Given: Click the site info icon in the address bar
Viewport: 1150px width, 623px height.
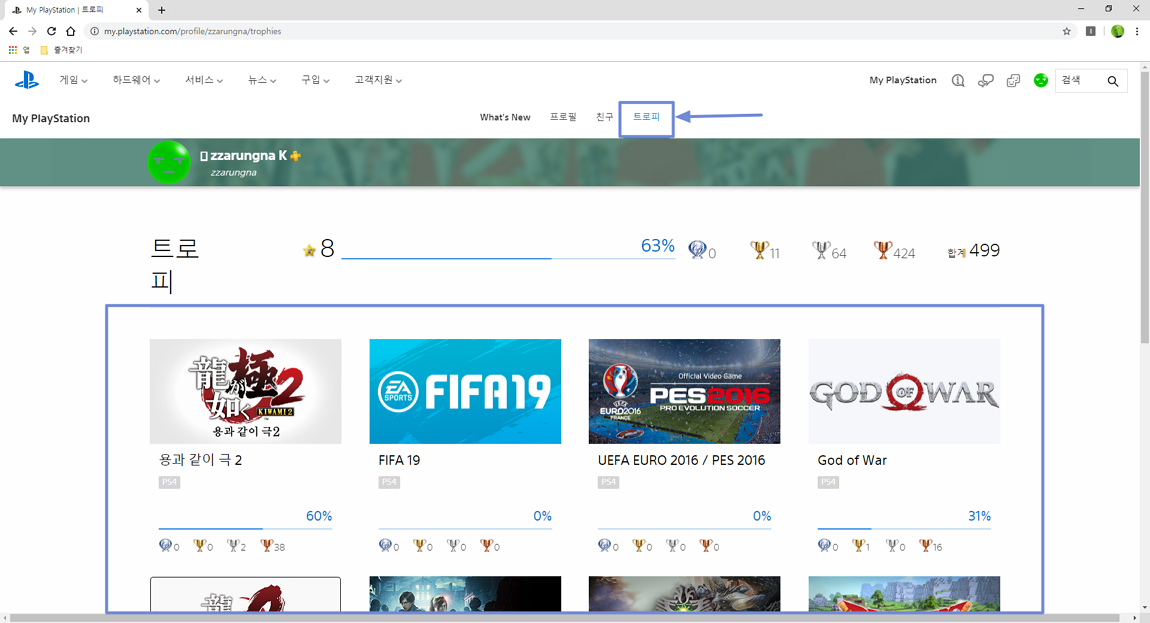Looking at the screenshot, I should [x=94, y=31].
